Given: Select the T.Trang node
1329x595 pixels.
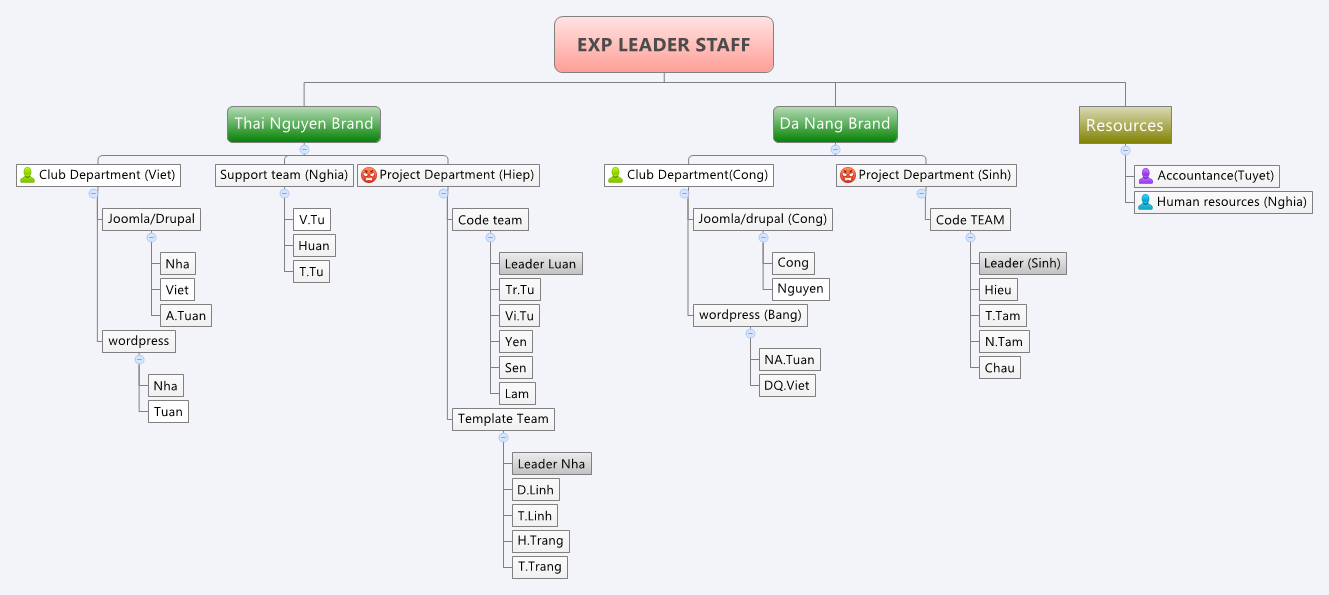Looking at the screenshot, I should click(540, 567).
